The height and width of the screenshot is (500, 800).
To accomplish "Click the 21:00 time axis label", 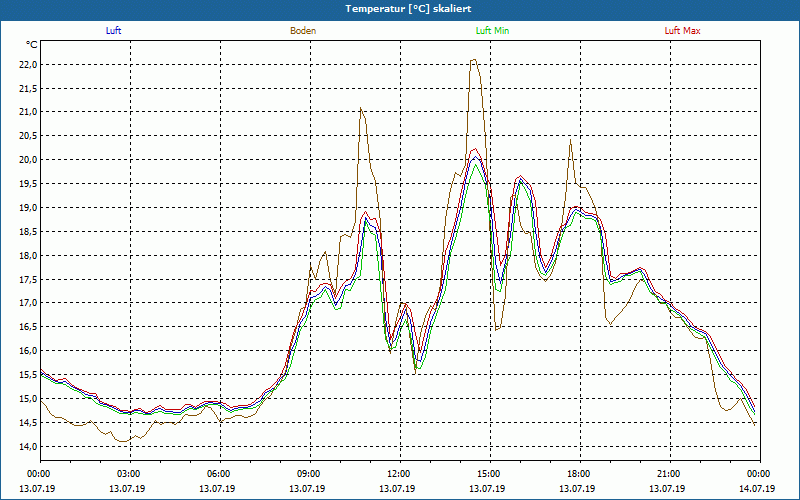I will click(667, 474).
